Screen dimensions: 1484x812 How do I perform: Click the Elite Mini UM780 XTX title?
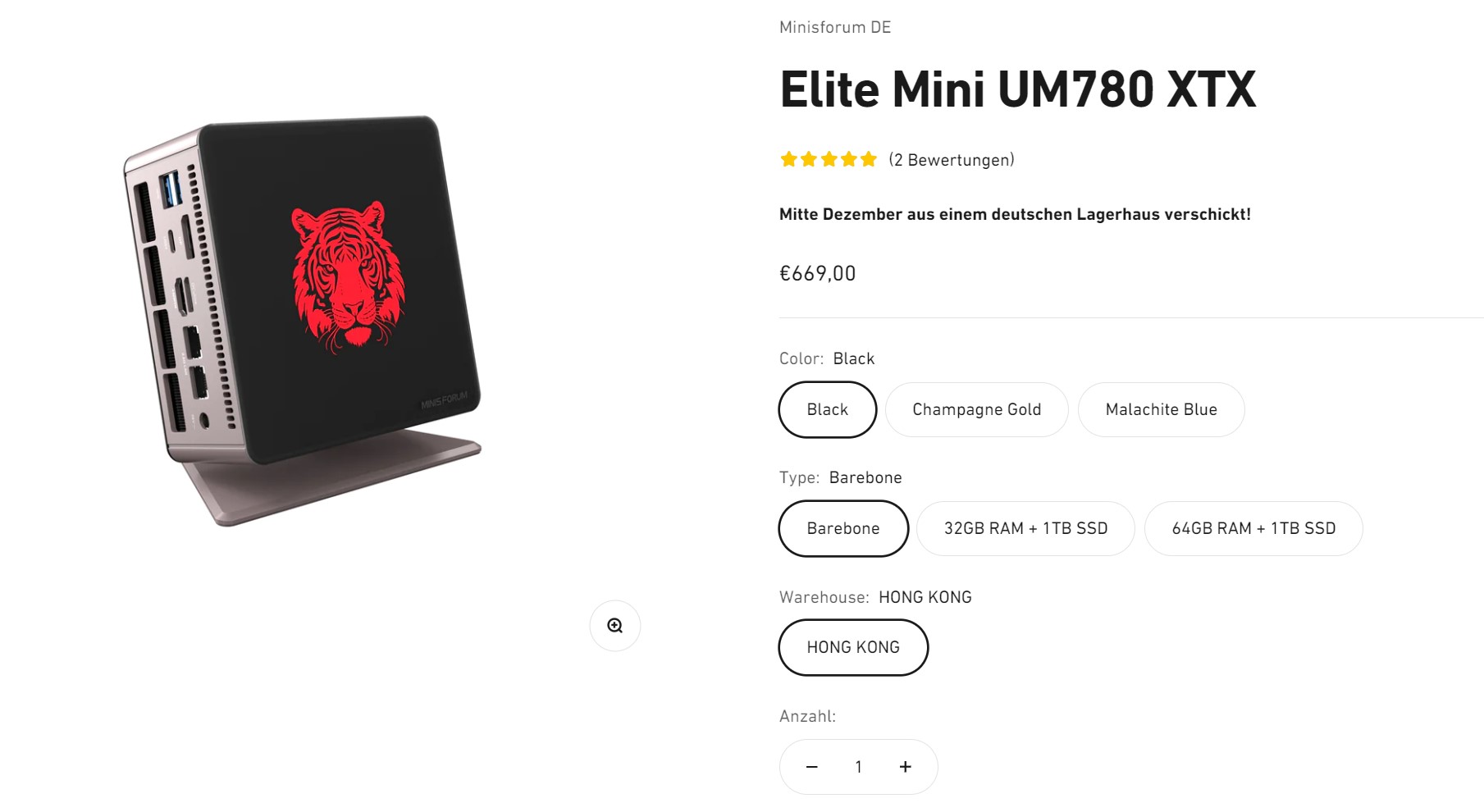[x=1017, y=89]
